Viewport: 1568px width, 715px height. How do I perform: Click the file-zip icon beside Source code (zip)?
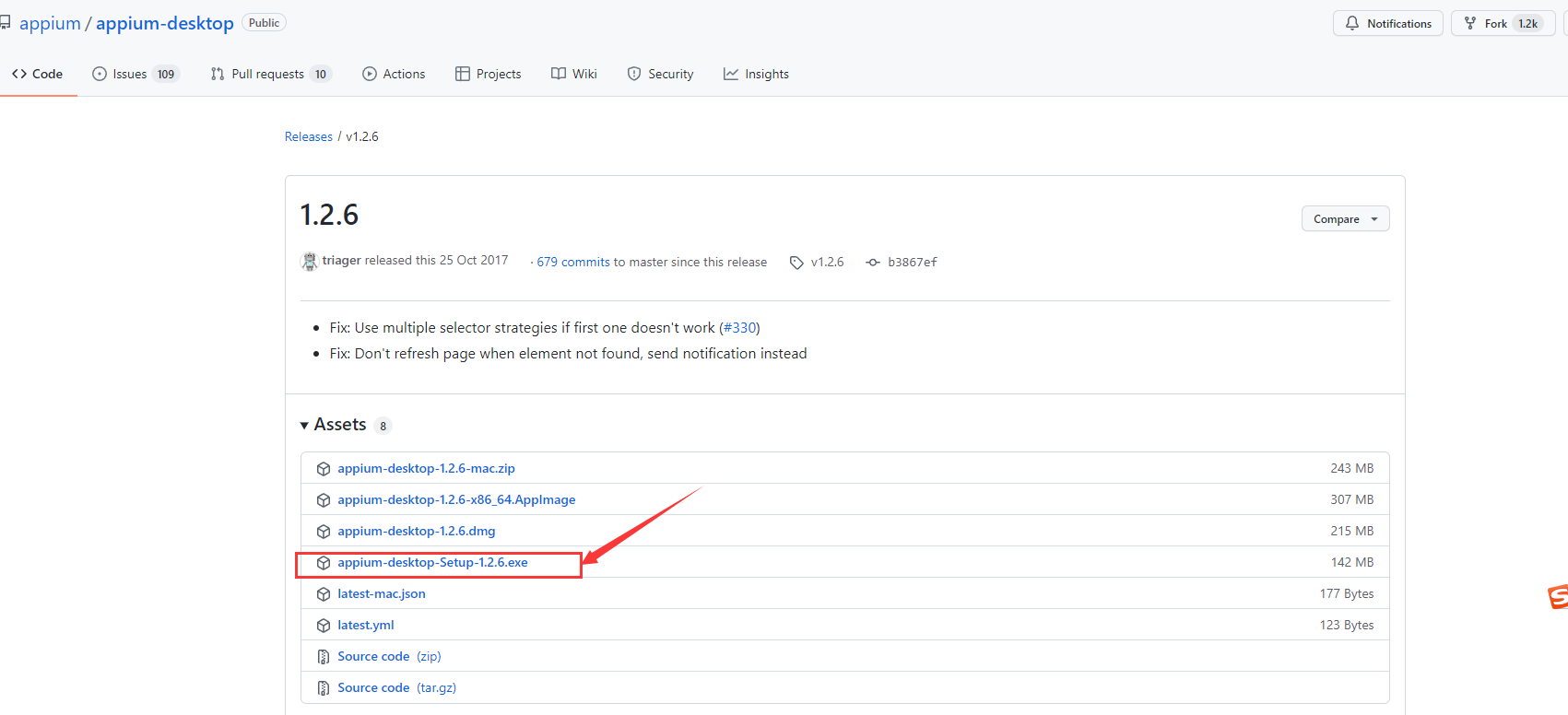pos(324,657)
